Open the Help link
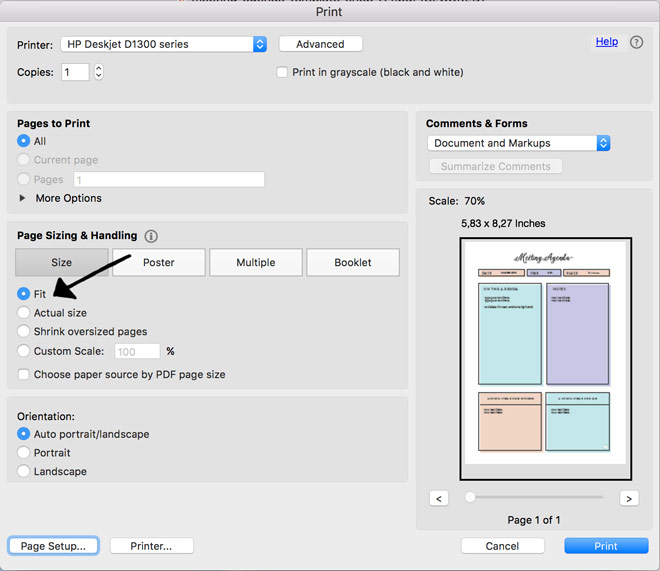The height and width of the screenshot is (571, 660). 606,42
